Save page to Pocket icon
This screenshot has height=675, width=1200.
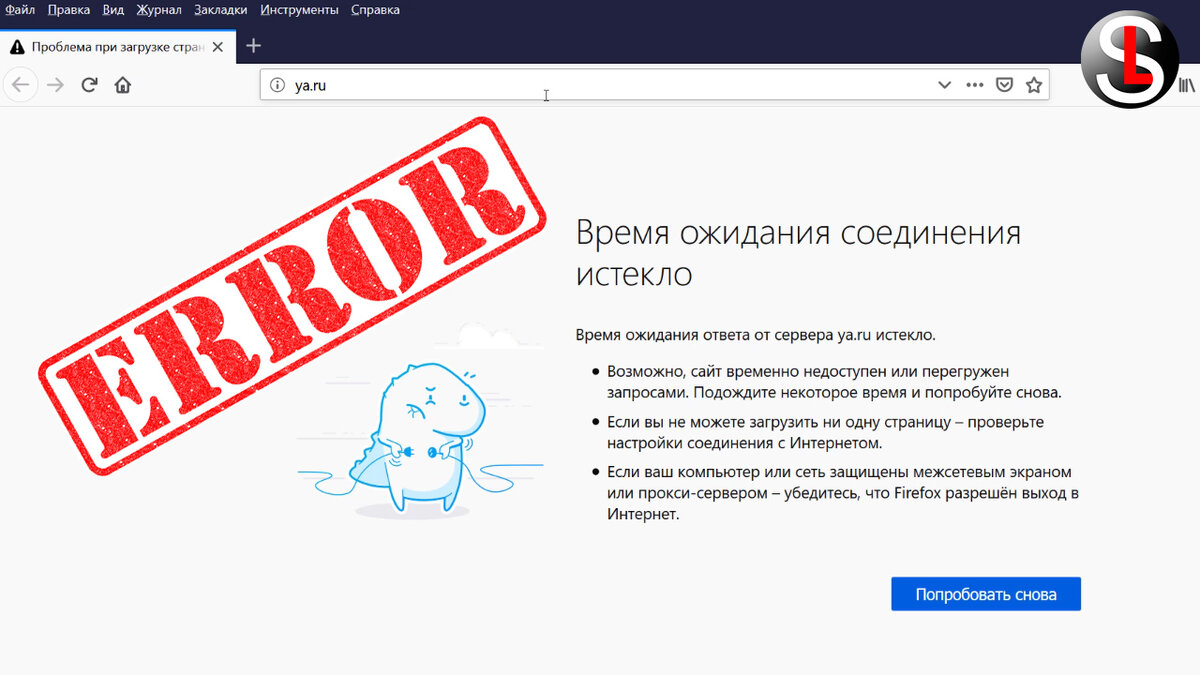[1004, 85]
